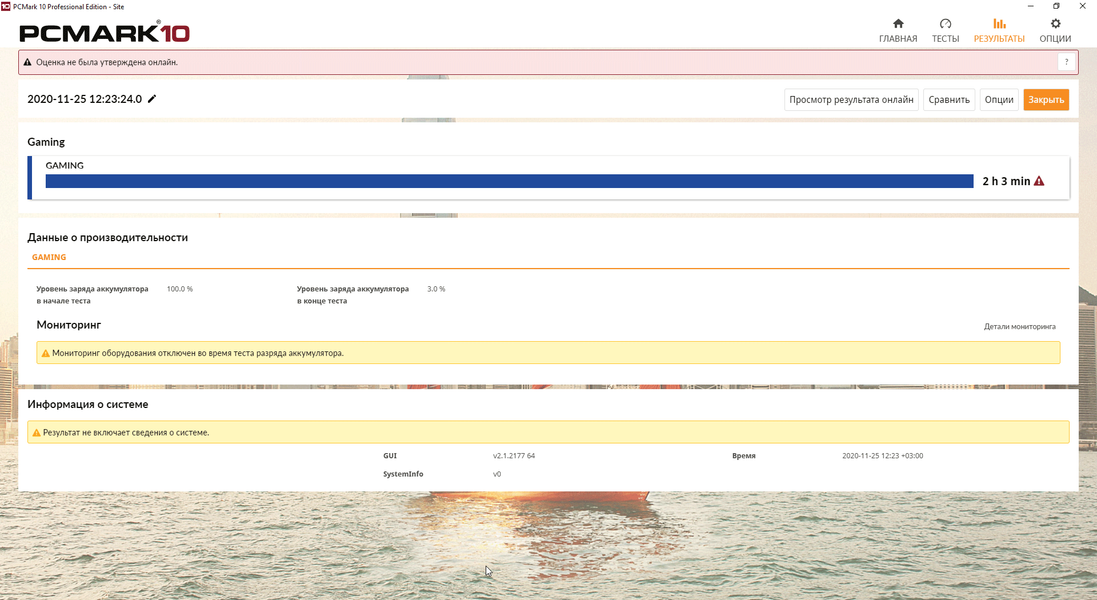Open the Детали мониторинга link

[1019, 327]
